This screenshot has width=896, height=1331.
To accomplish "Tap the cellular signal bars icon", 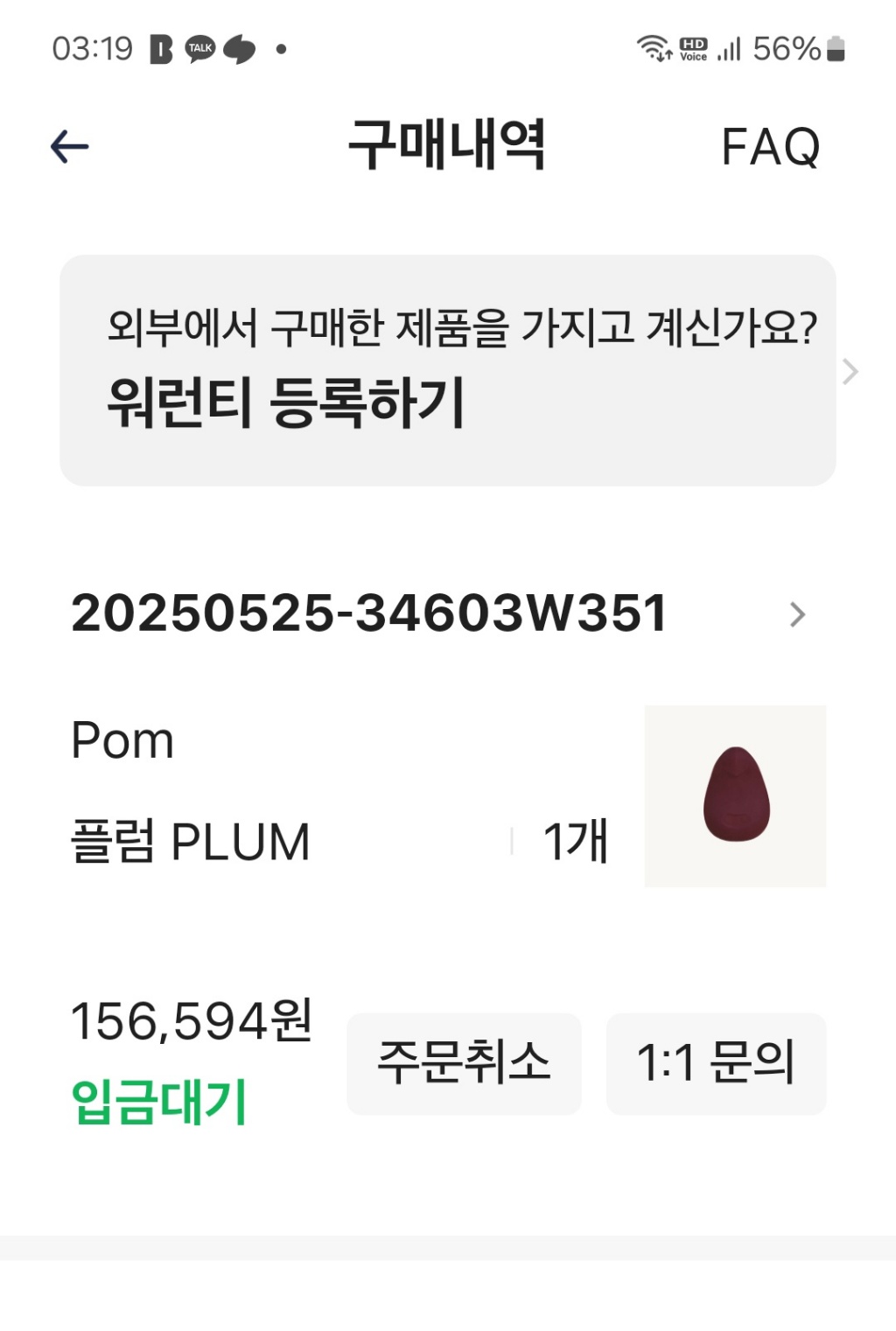I will (x=729, y=49).
